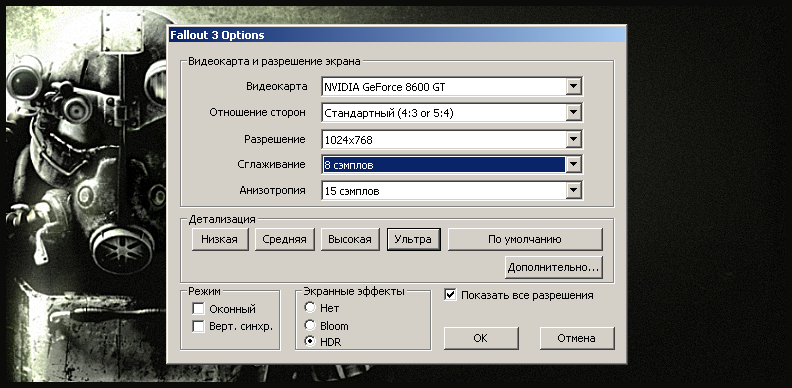The image size is (792, 388).
Task: Uncheck Показать все разрешения
Action: point(450,295)
